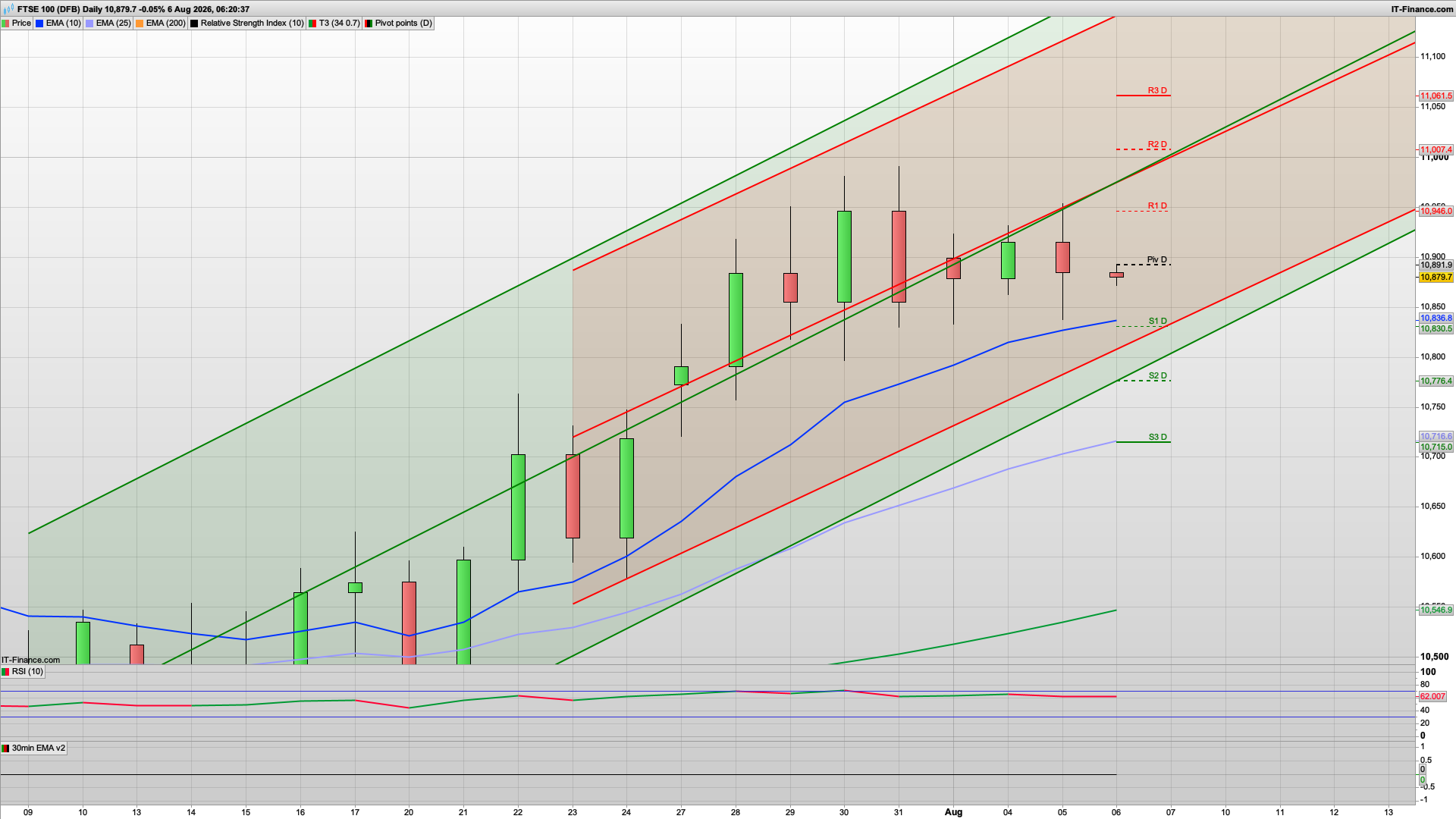This screenshot has height=819, width=1456.
Task: Click the RSI (10) panel color icon
Action: (x=5, y=672)
